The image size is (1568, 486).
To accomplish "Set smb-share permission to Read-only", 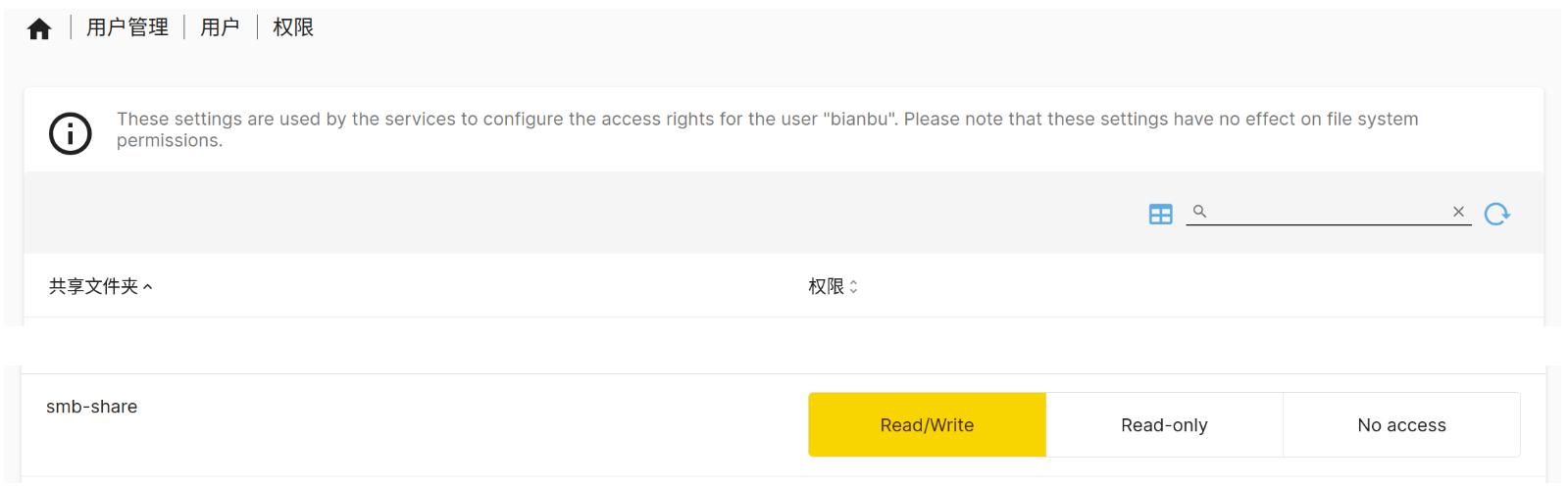I will tap(1164, 425).
